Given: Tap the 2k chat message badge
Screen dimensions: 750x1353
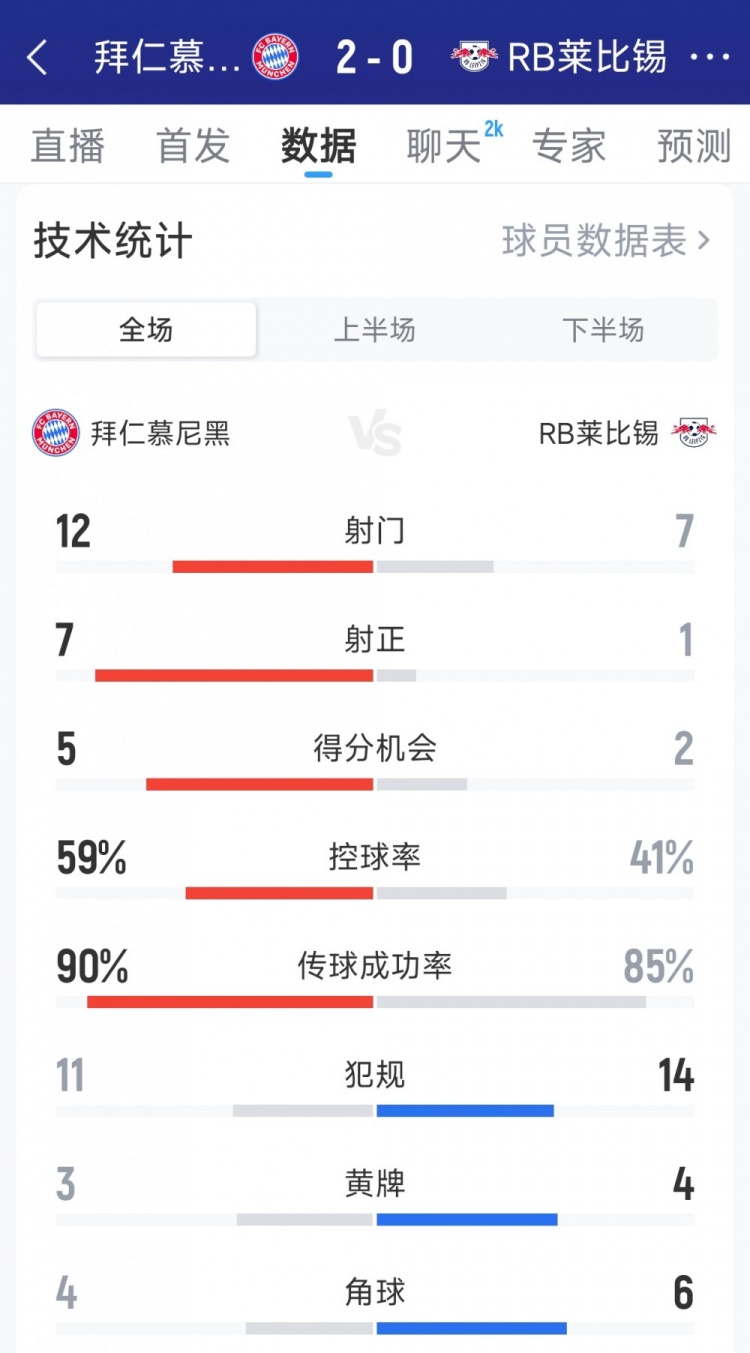Looking at the screenshot, I should (493, 129).
